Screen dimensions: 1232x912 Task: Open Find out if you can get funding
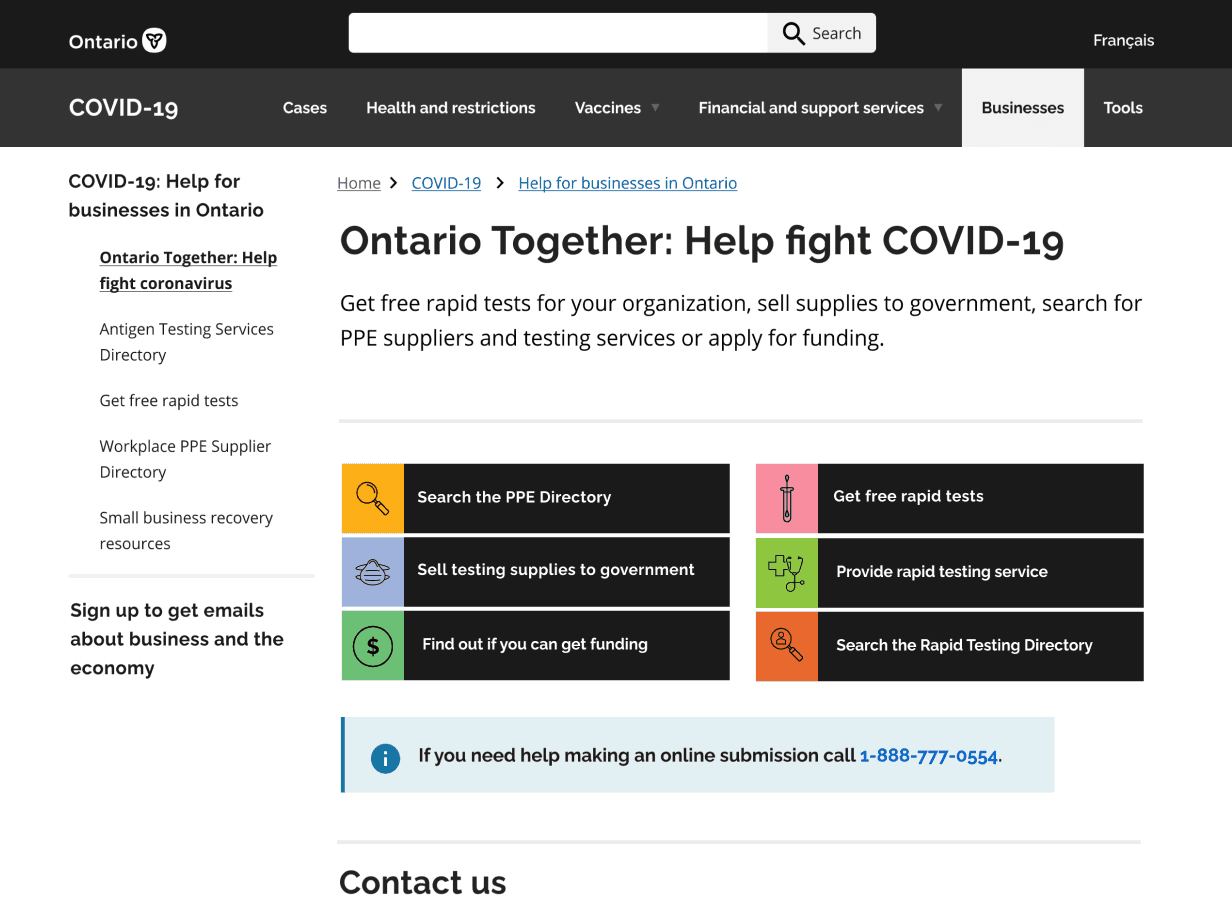coord(536,646)
